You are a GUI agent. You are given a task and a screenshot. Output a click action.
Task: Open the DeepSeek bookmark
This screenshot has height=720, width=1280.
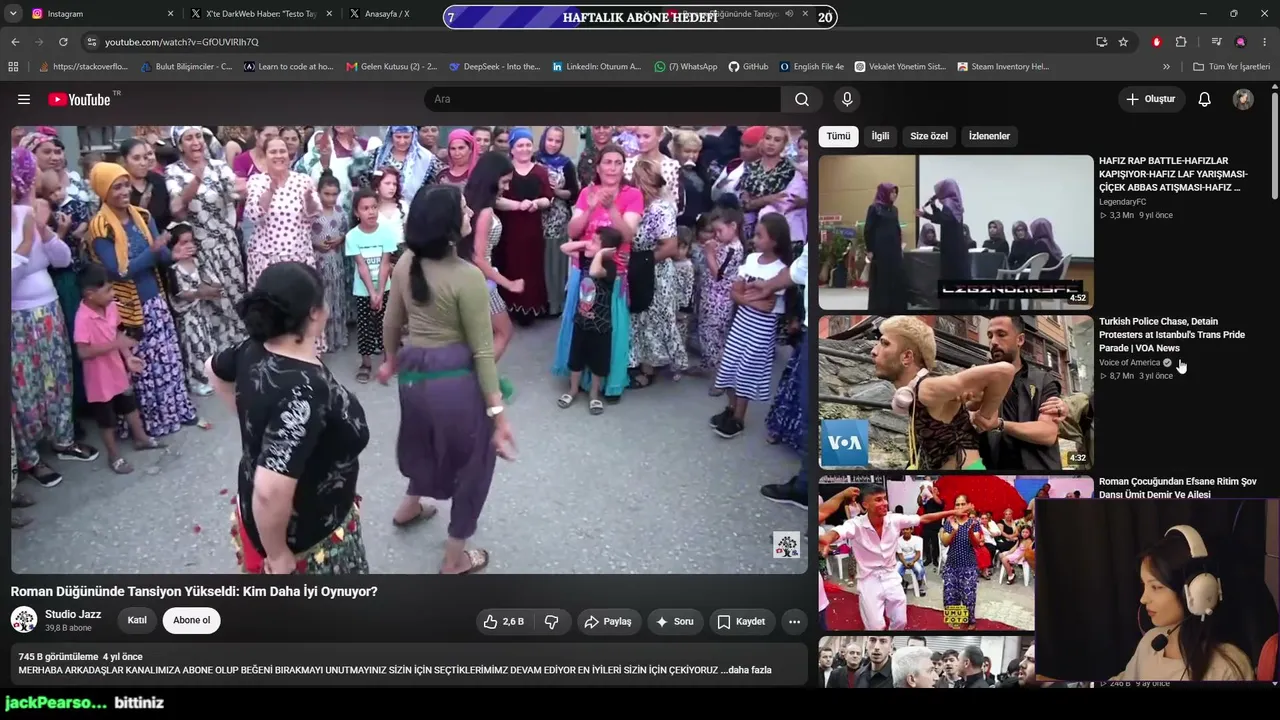(495, 67)
